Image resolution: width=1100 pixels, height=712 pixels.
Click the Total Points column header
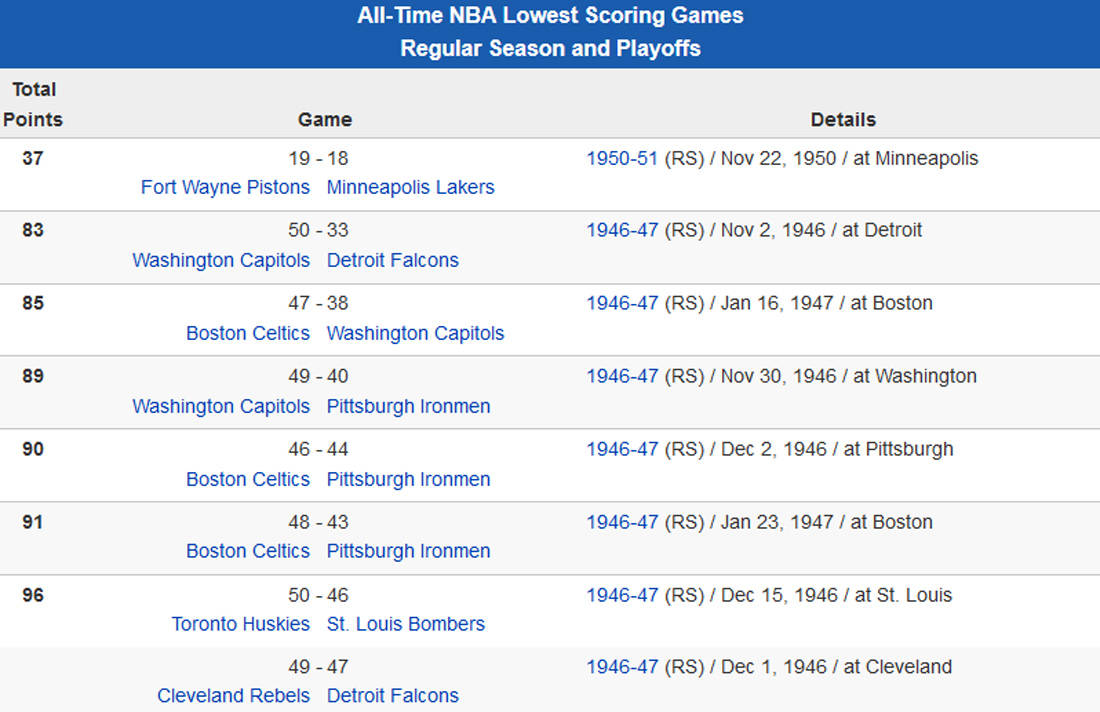click(33, 104)
